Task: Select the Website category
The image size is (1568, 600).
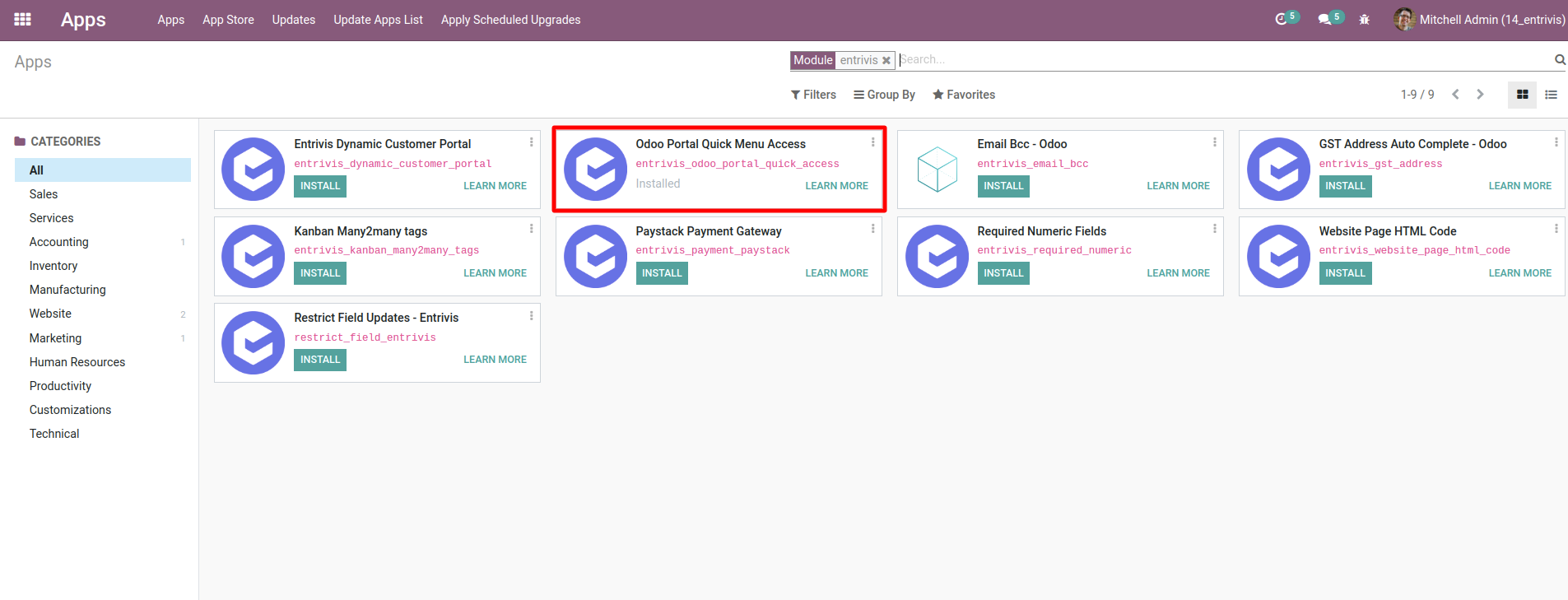Action: point(103,314)
